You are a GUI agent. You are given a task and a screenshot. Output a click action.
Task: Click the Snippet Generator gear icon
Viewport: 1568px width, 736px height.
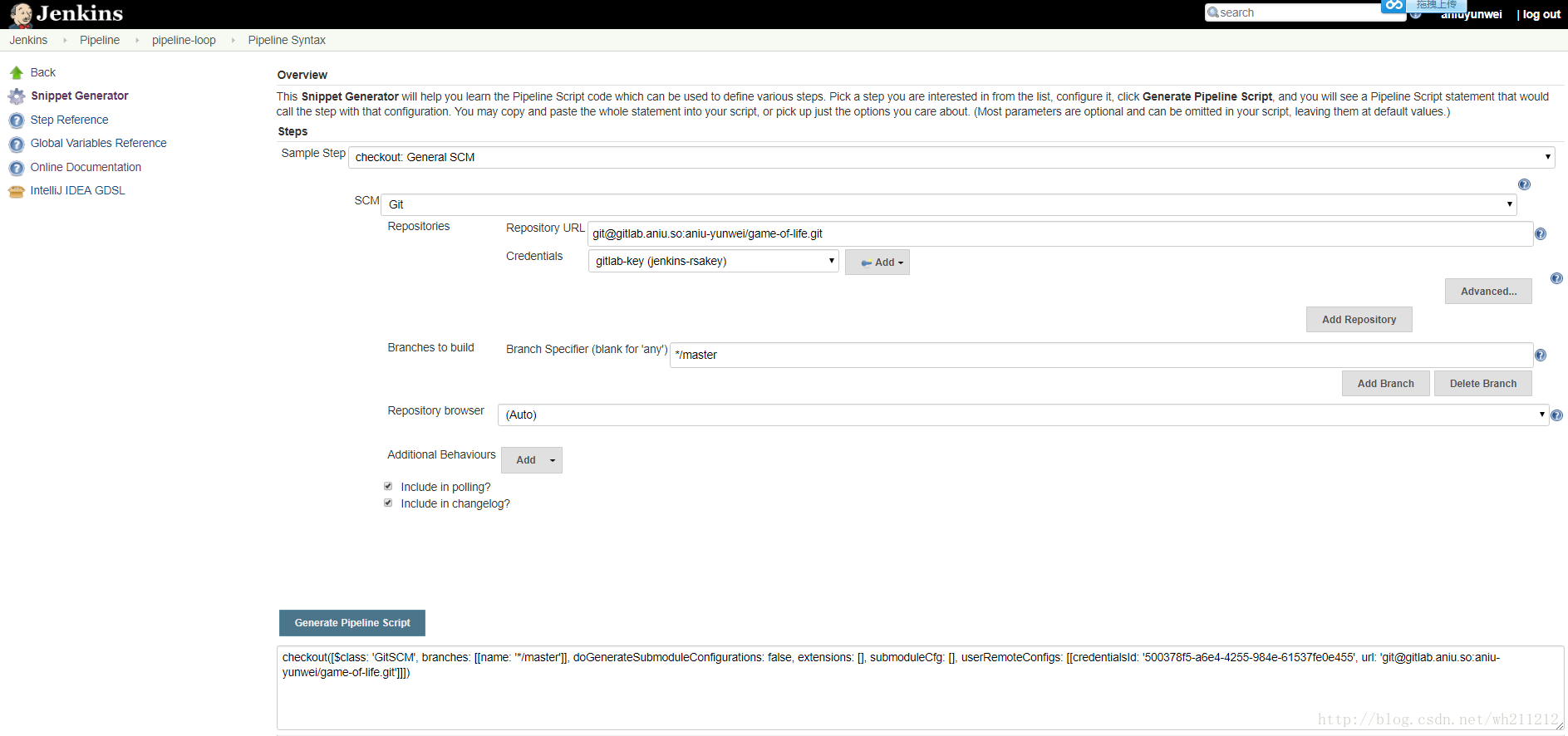(16, 96)
